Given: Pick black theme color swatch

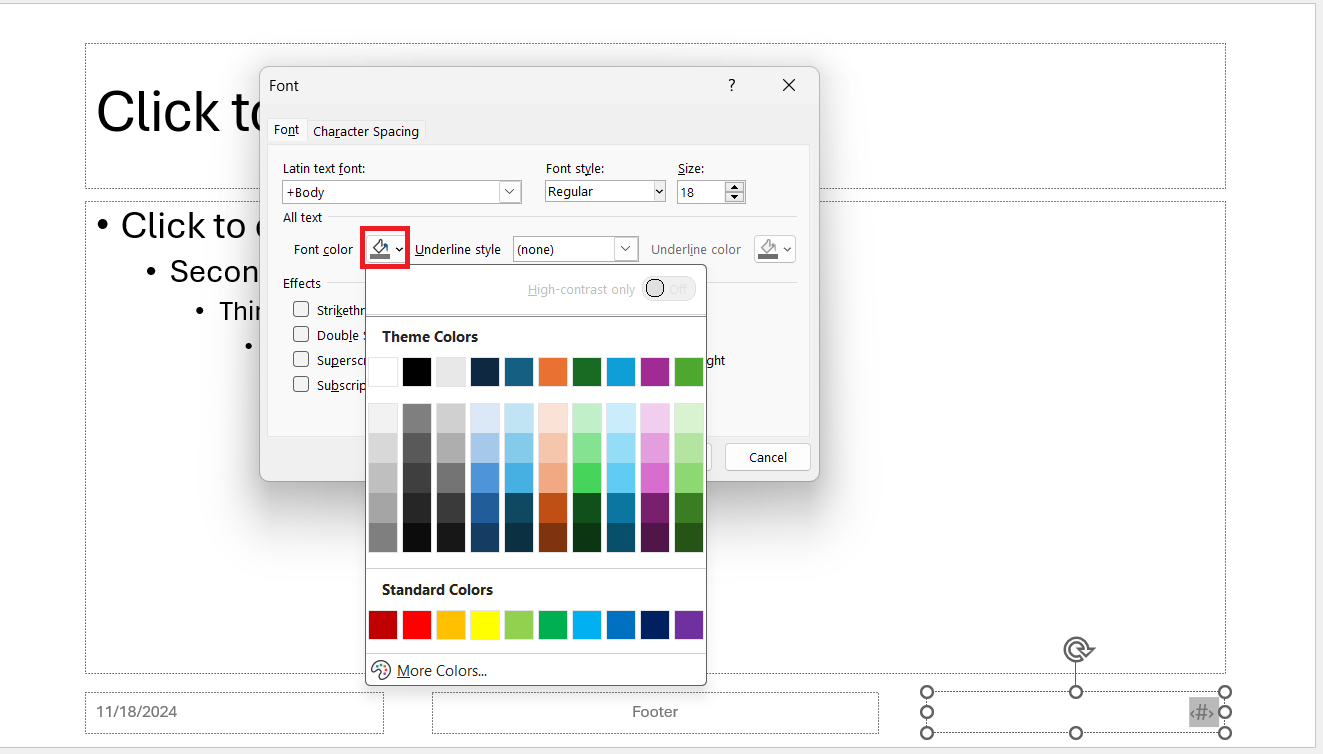Looking at the screenshot, I should click(417, 372).
